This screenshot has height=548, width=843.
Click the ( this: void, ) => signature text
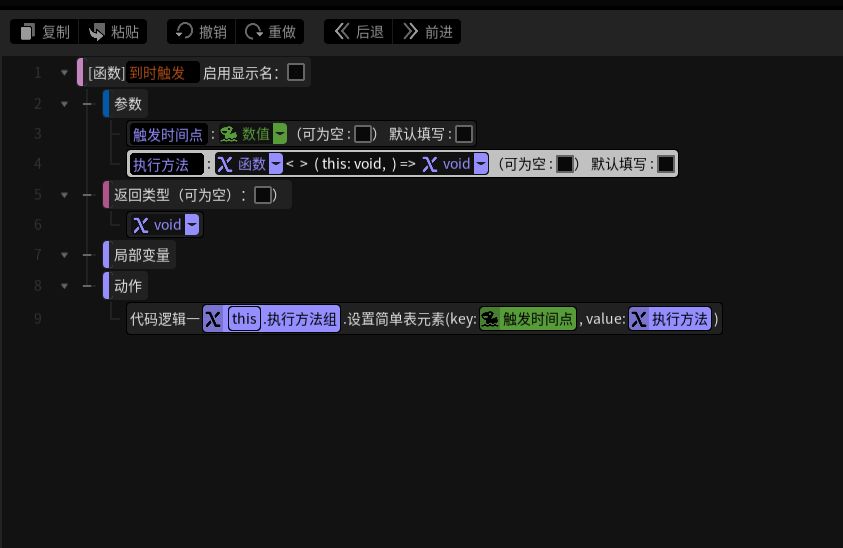point(365,164)
